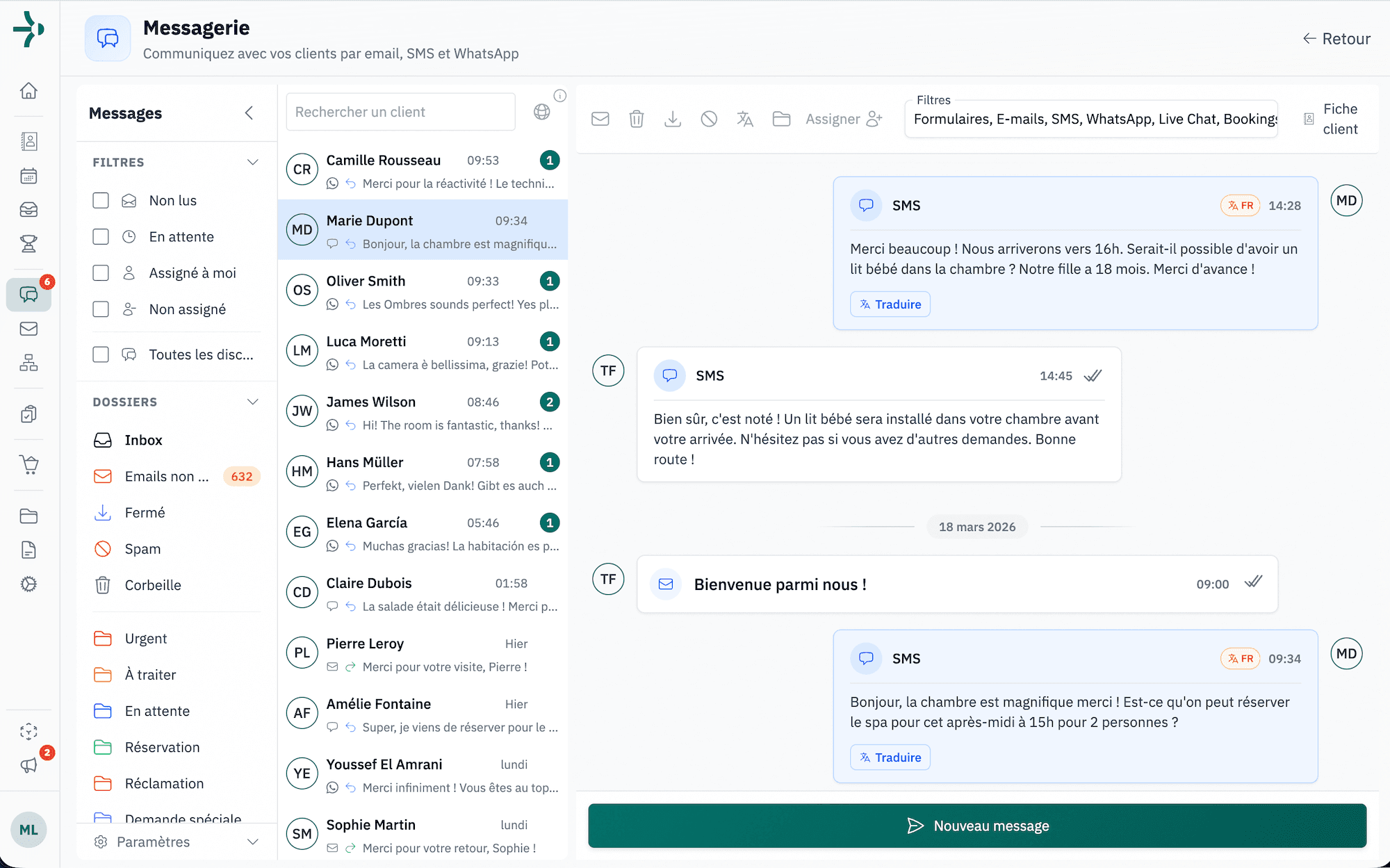The height and width of the screenshot is (868, 1390).
Task: Archive conversation via the download icon
Action: pos(672,119)
